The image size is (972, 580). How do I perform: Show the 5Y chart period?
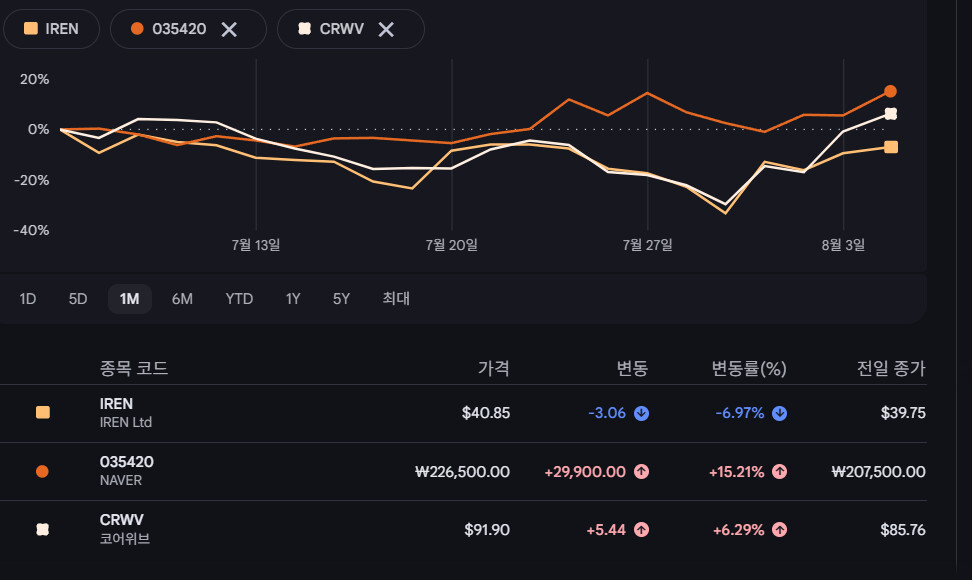tap(341, 299)
